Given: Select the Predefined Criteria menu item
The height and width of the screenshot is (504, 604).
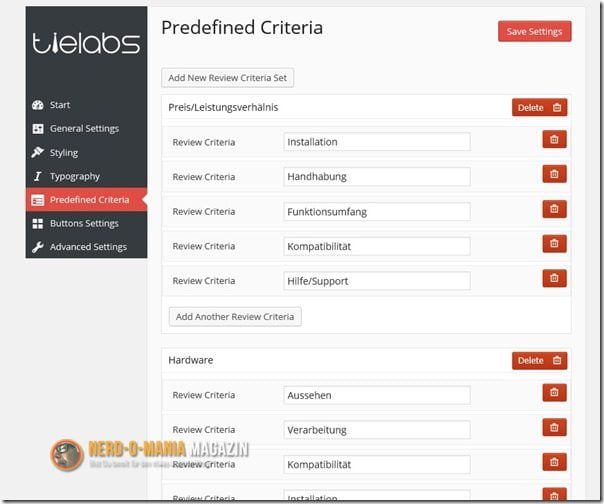Looking at the screenshot, I should [x=89, y=200].
